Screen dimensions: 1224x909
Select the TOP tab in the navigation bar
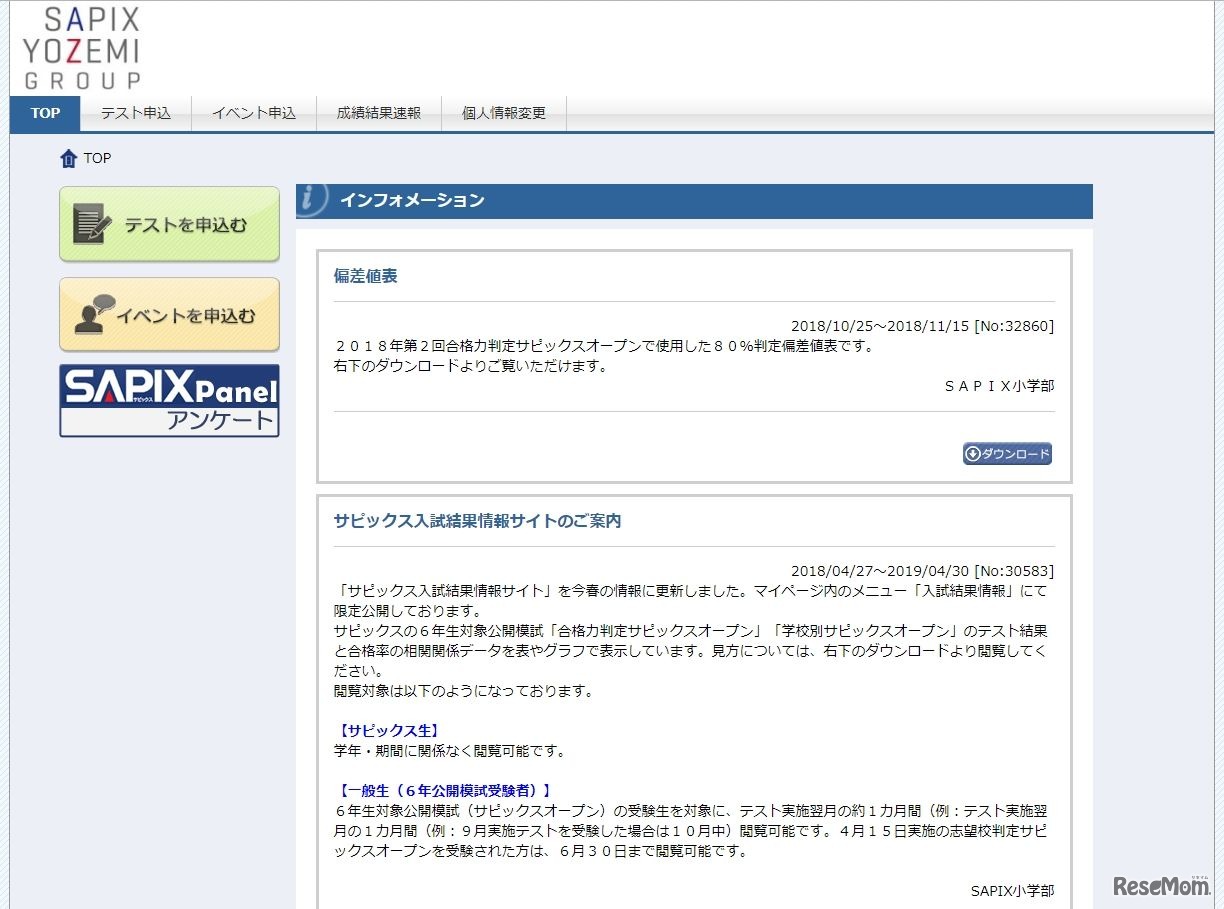click(43, 113)
